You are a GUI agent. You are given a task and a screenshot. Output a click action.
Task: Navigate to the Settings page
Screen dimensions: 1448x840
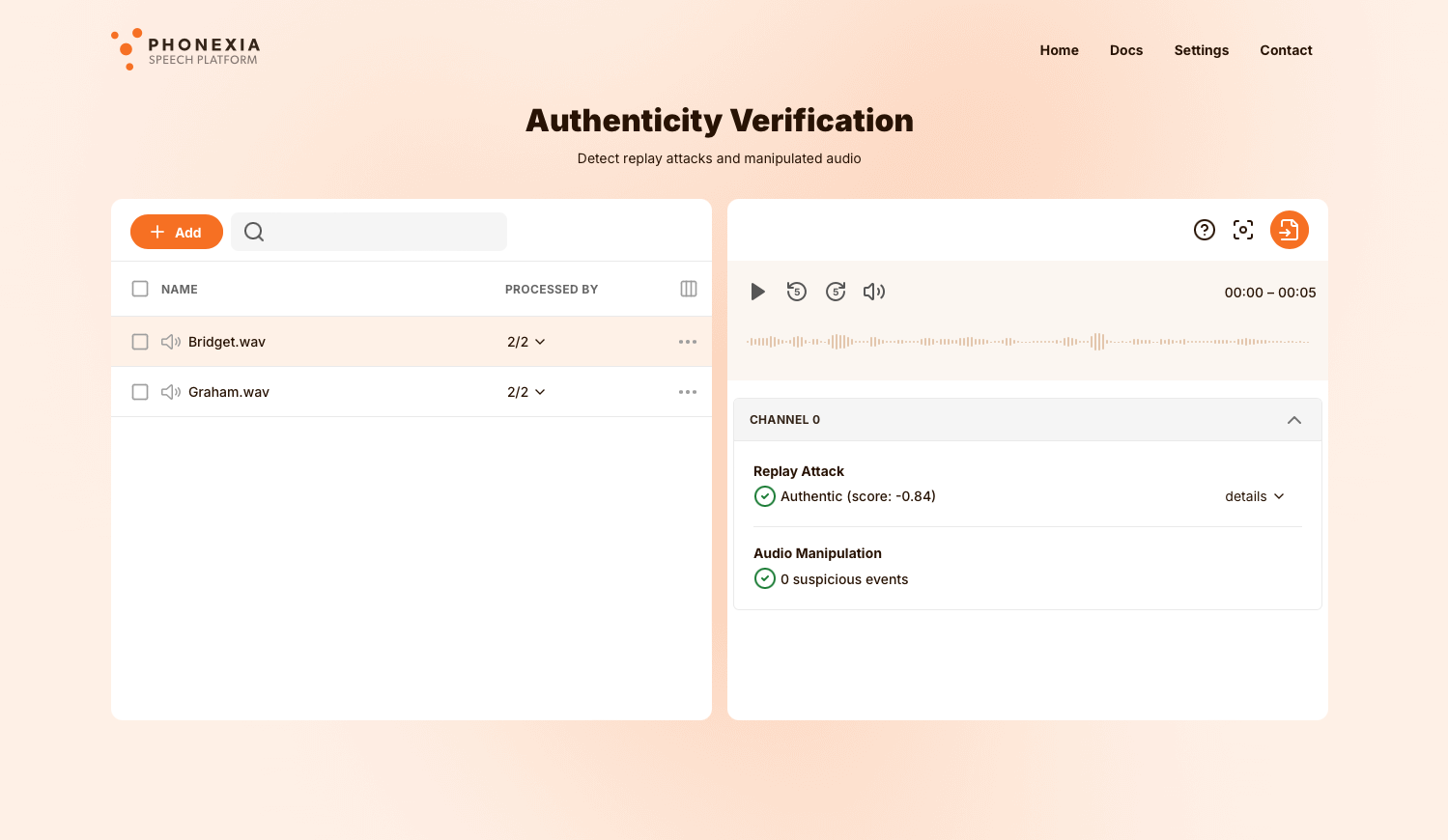point(1201,50)
